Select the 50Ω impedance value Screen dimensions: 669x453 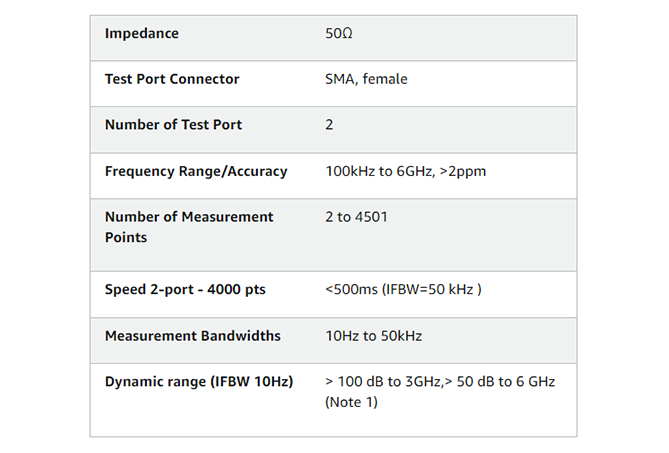tap(339, 33)
